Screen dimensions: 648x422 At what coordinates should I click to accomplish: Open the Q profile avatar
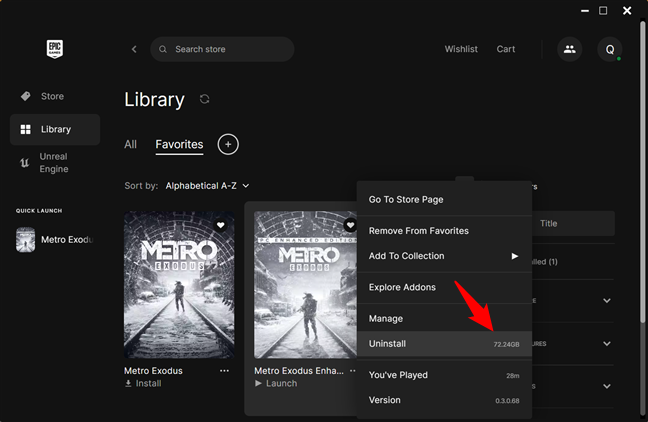[x=610, y=49]
